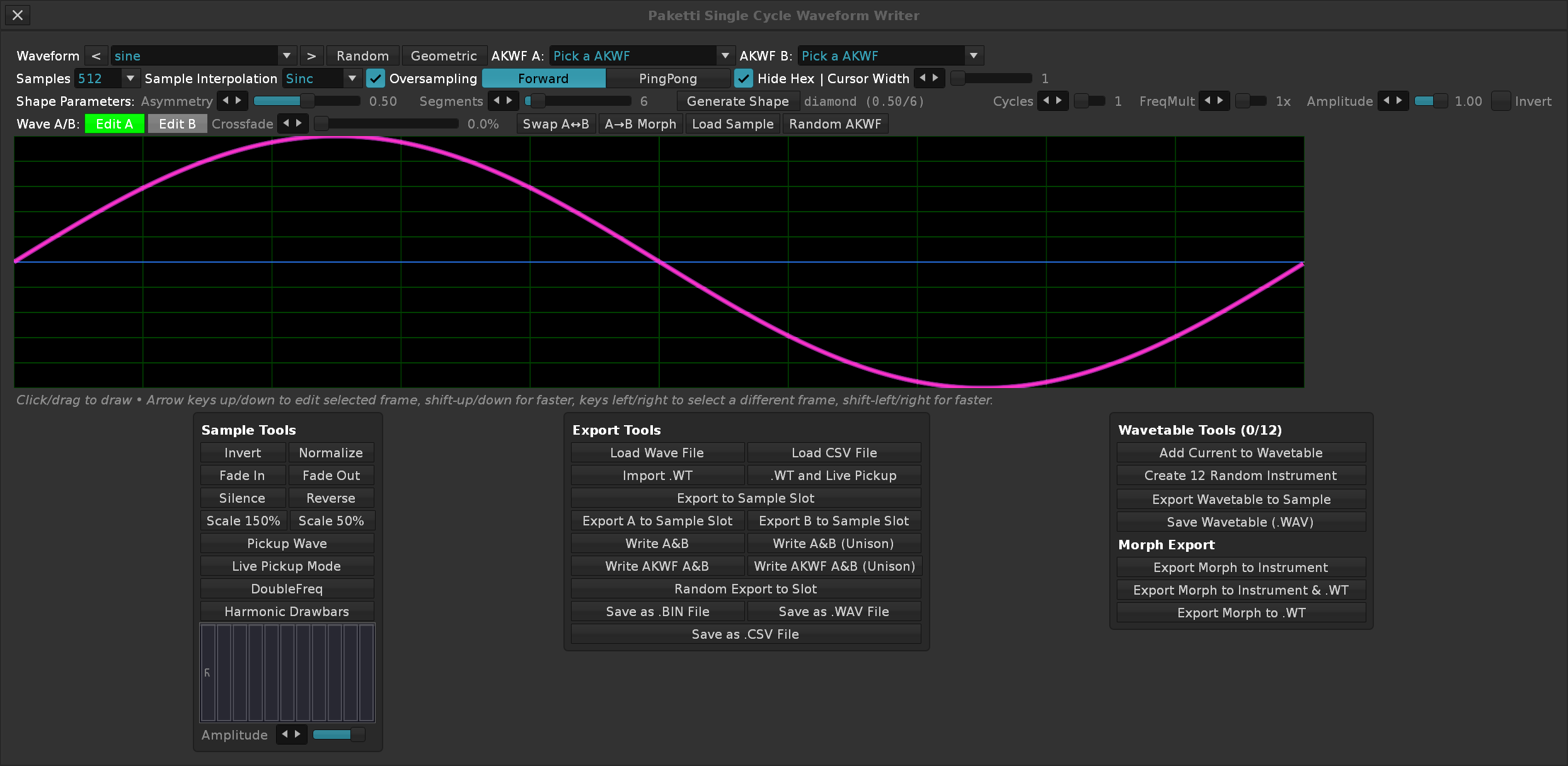Click on the waveform drawing canvas
Viewport: 1568px width, 766px height.
click(659, 262)
